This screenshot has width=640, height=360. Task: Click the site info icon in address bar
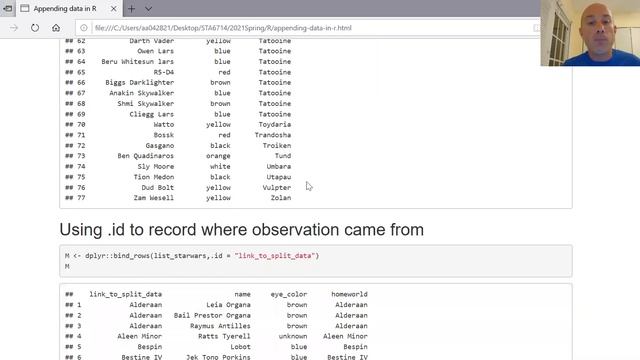[x=84, y=28]
